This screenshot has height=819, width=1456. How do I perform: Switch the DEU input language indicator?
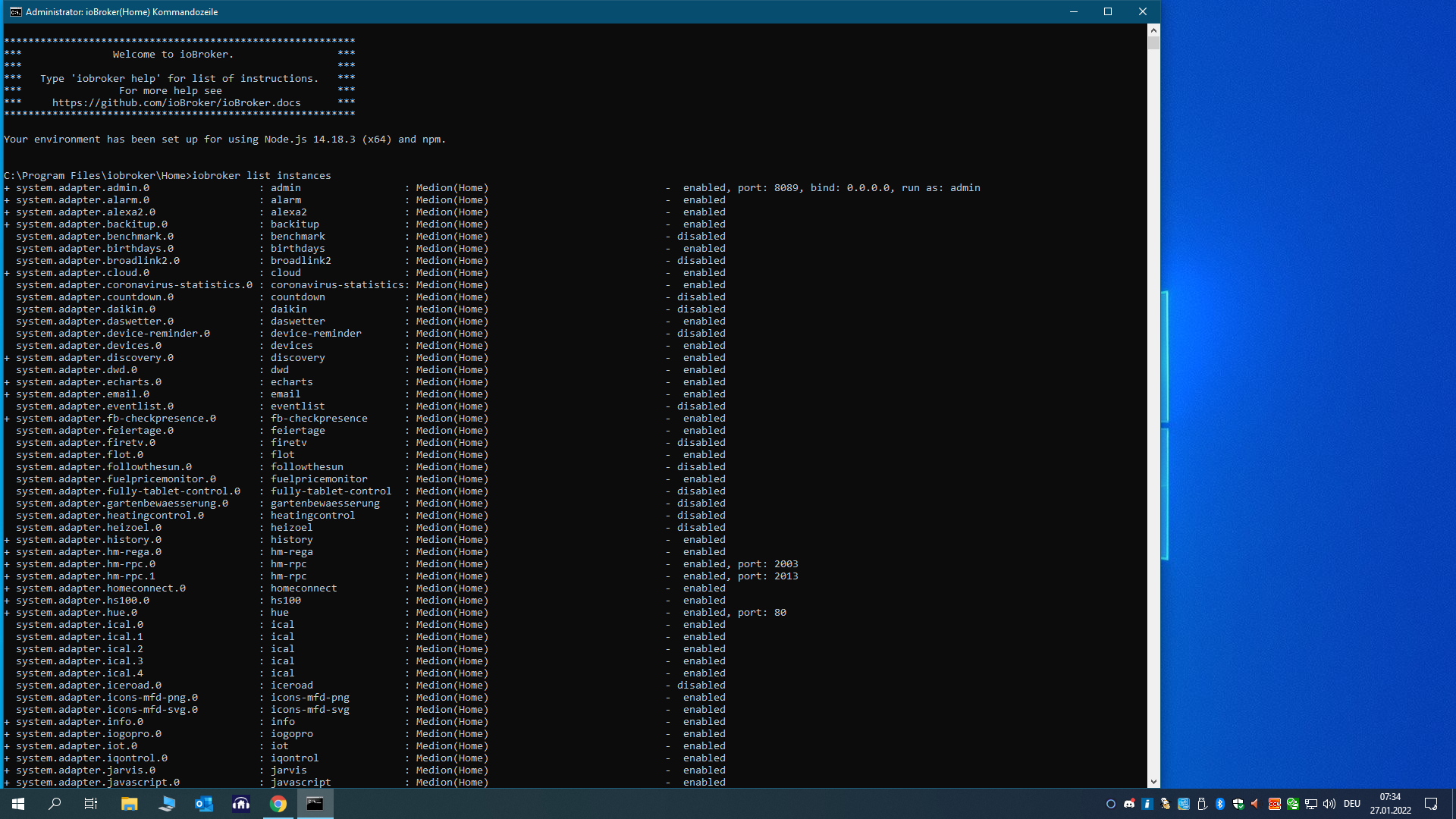click(1352, 804)
